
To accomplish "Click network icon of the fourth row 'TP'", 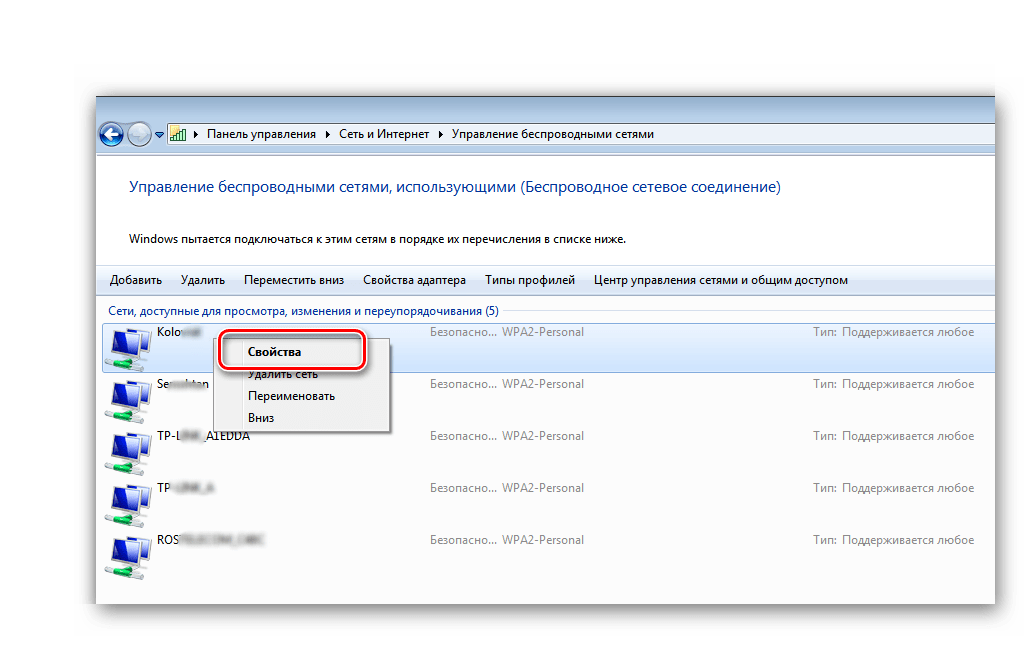I will [128, 505].
